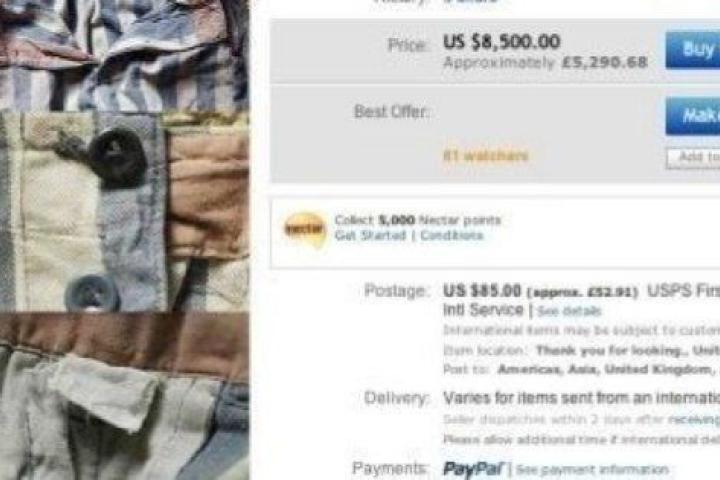The image size is (720, 480).
Task: Click the Best Offer label
Action: pyautogui.click(x=392, y=112)
